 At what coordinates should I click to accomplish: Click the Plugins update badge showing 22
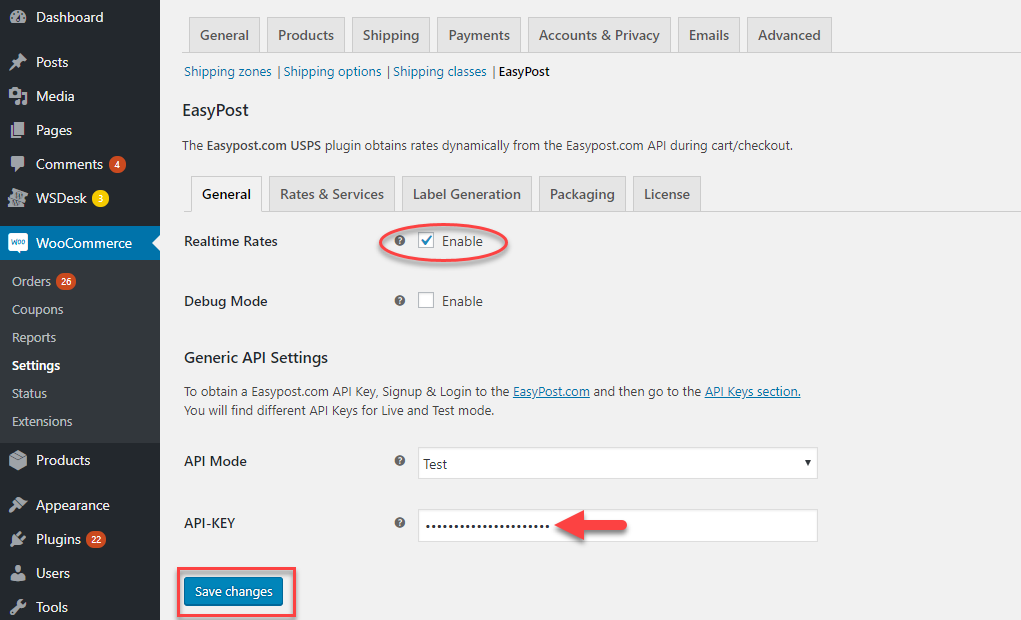click(96, 540)
